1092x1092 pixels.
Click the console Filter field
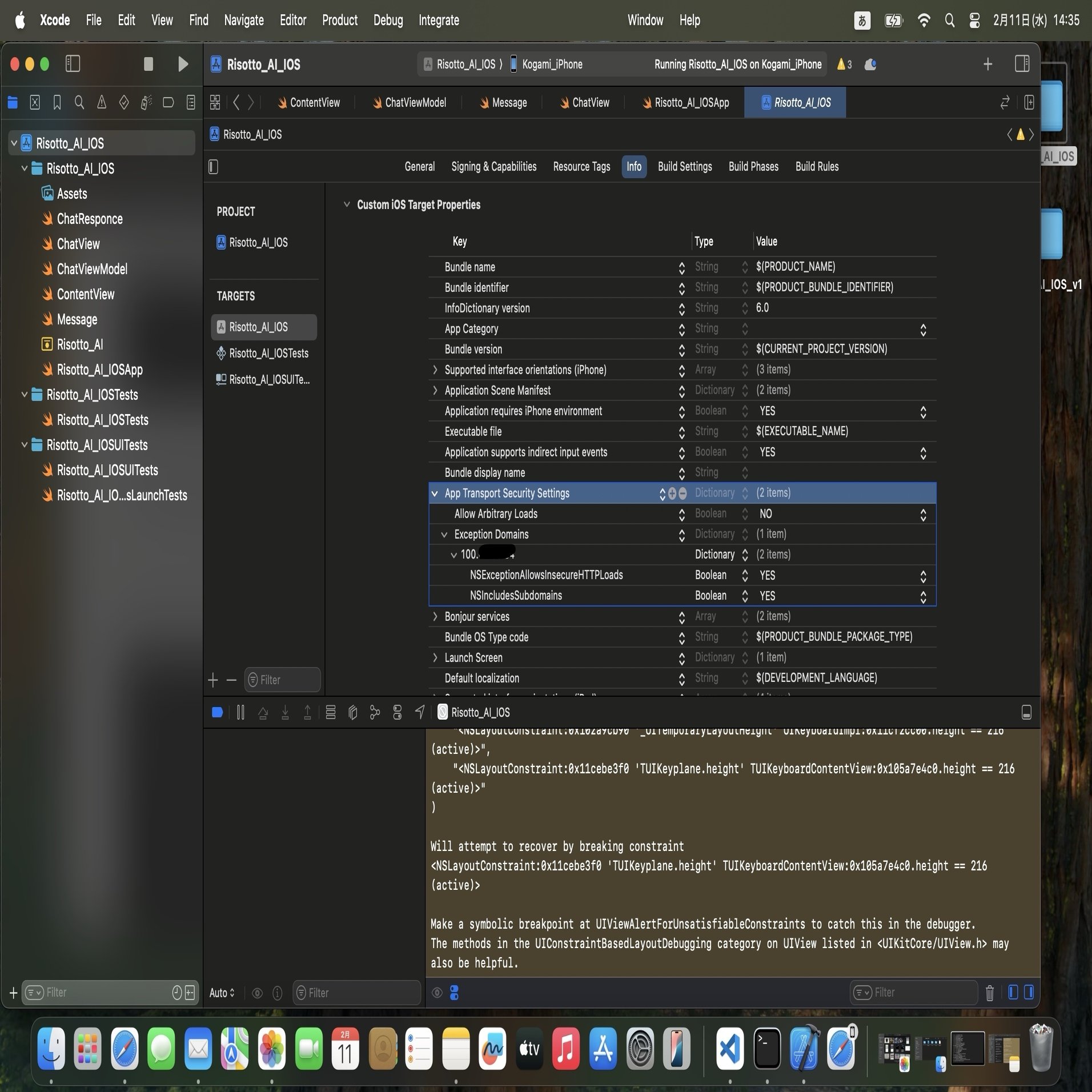[914, 993]
